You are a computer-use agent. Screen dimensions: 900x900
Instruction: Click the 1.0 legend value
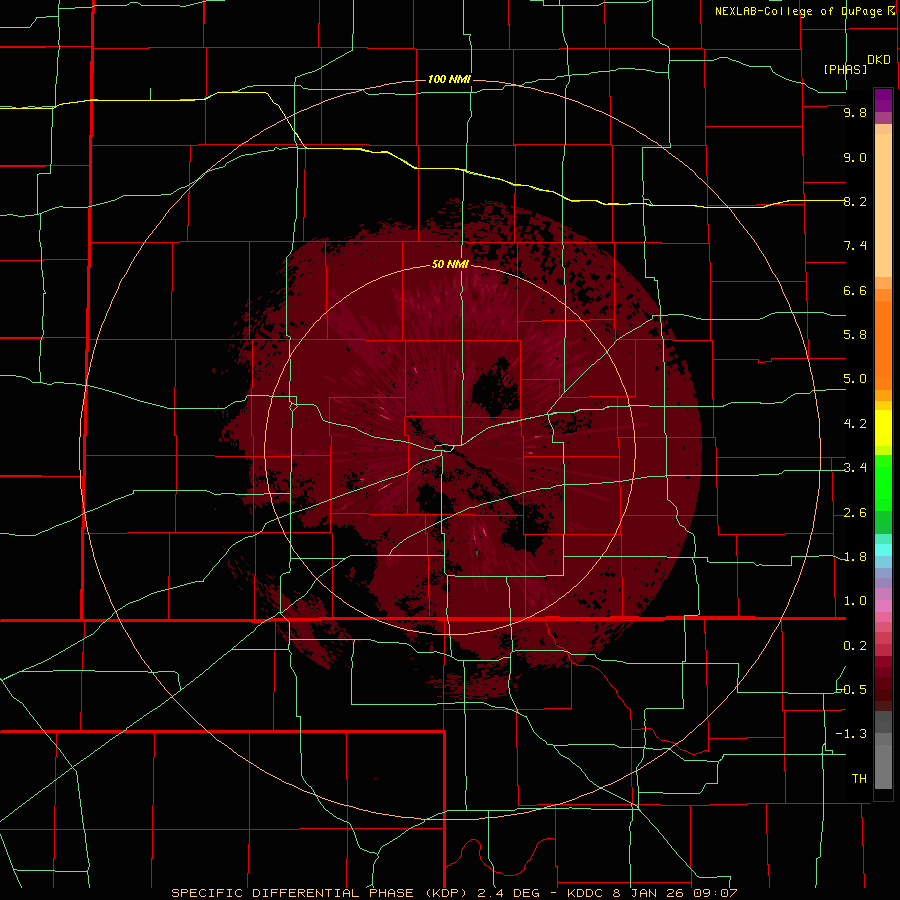[x=855, y=601]
